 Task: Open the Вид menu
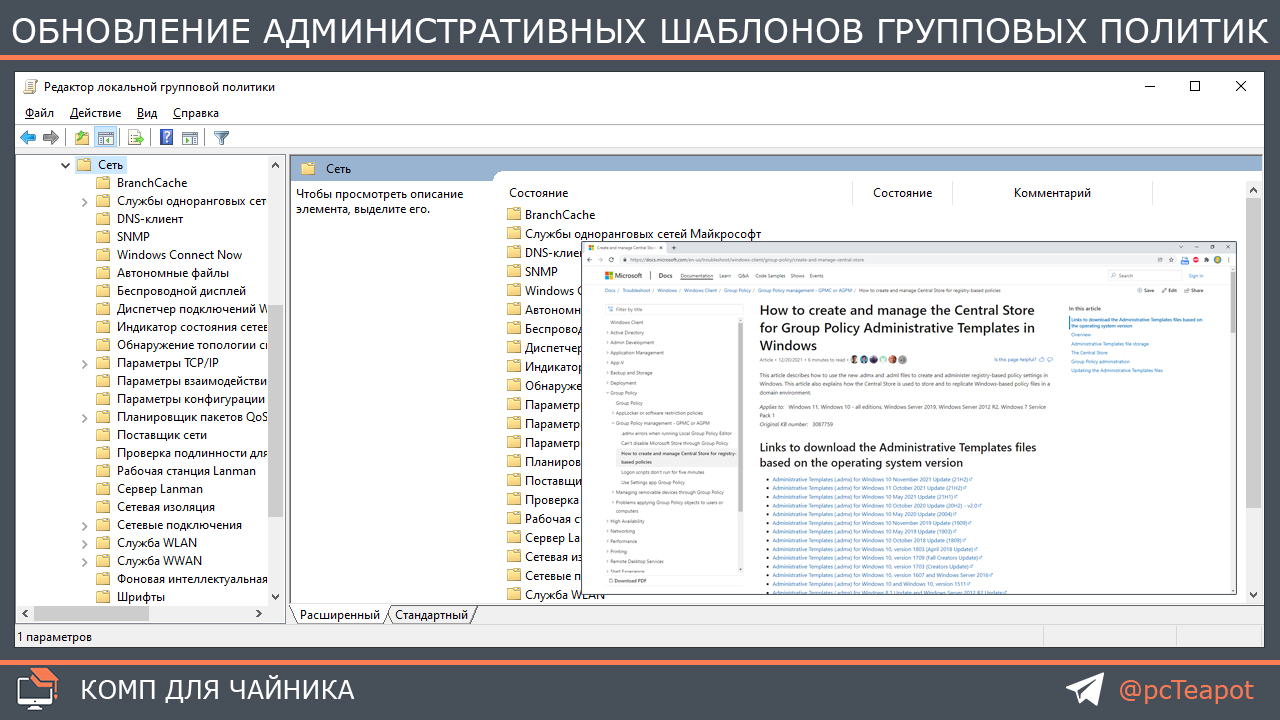(x=147, y=113)
